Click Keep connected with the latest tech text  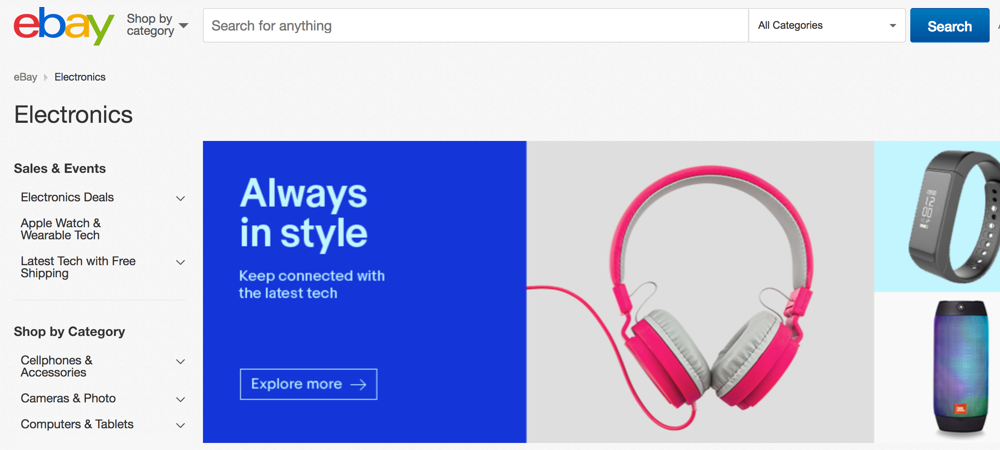pyautogui.click(x=312, y=285)
